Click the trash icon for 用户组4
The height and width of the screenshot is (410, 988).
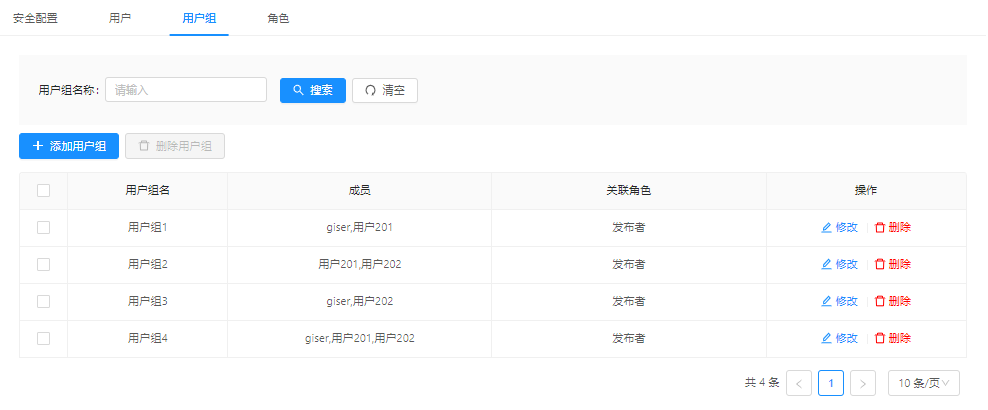880,339
